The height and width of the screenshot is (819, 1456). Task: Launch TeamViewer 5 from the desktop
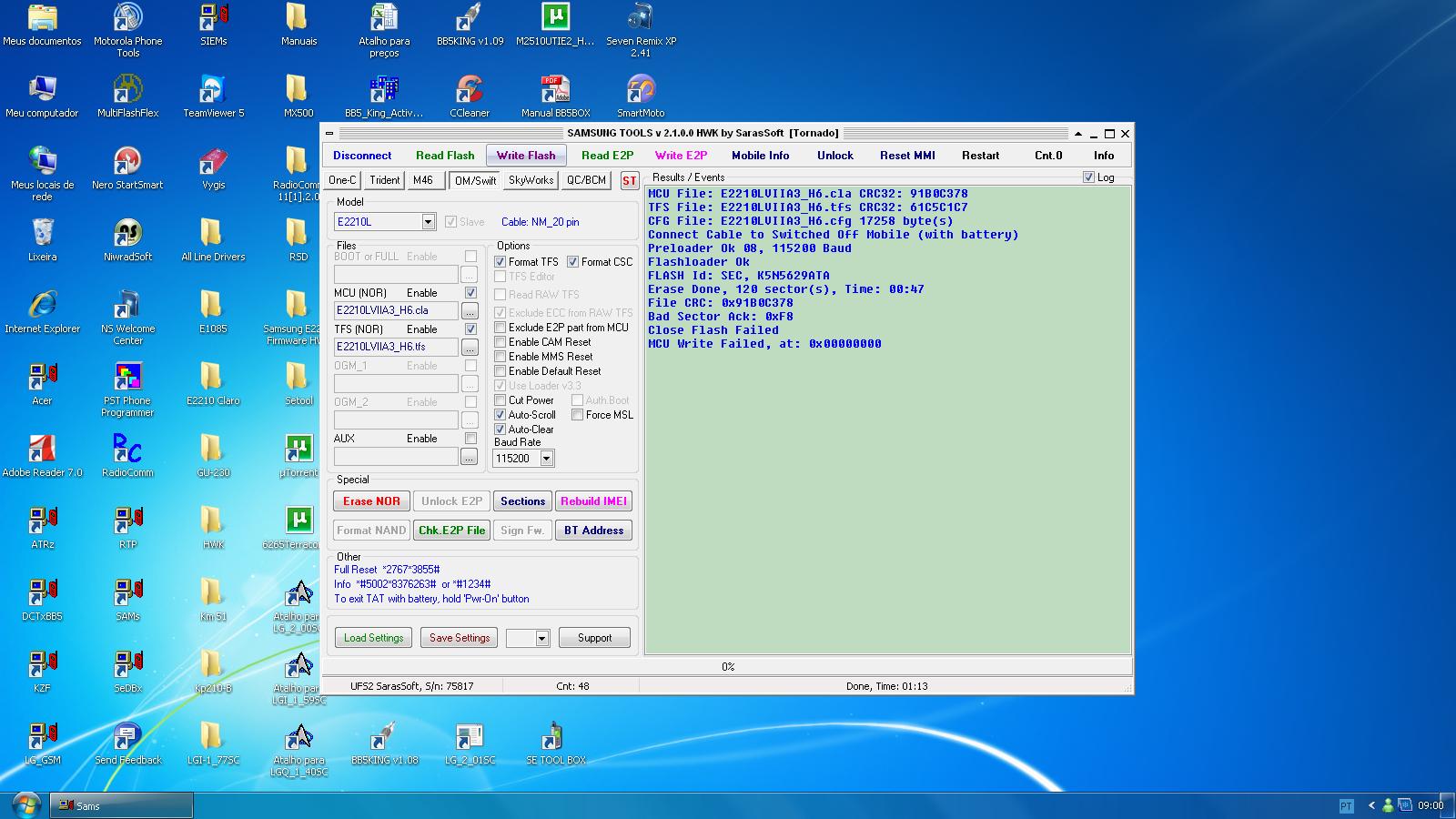213,96
